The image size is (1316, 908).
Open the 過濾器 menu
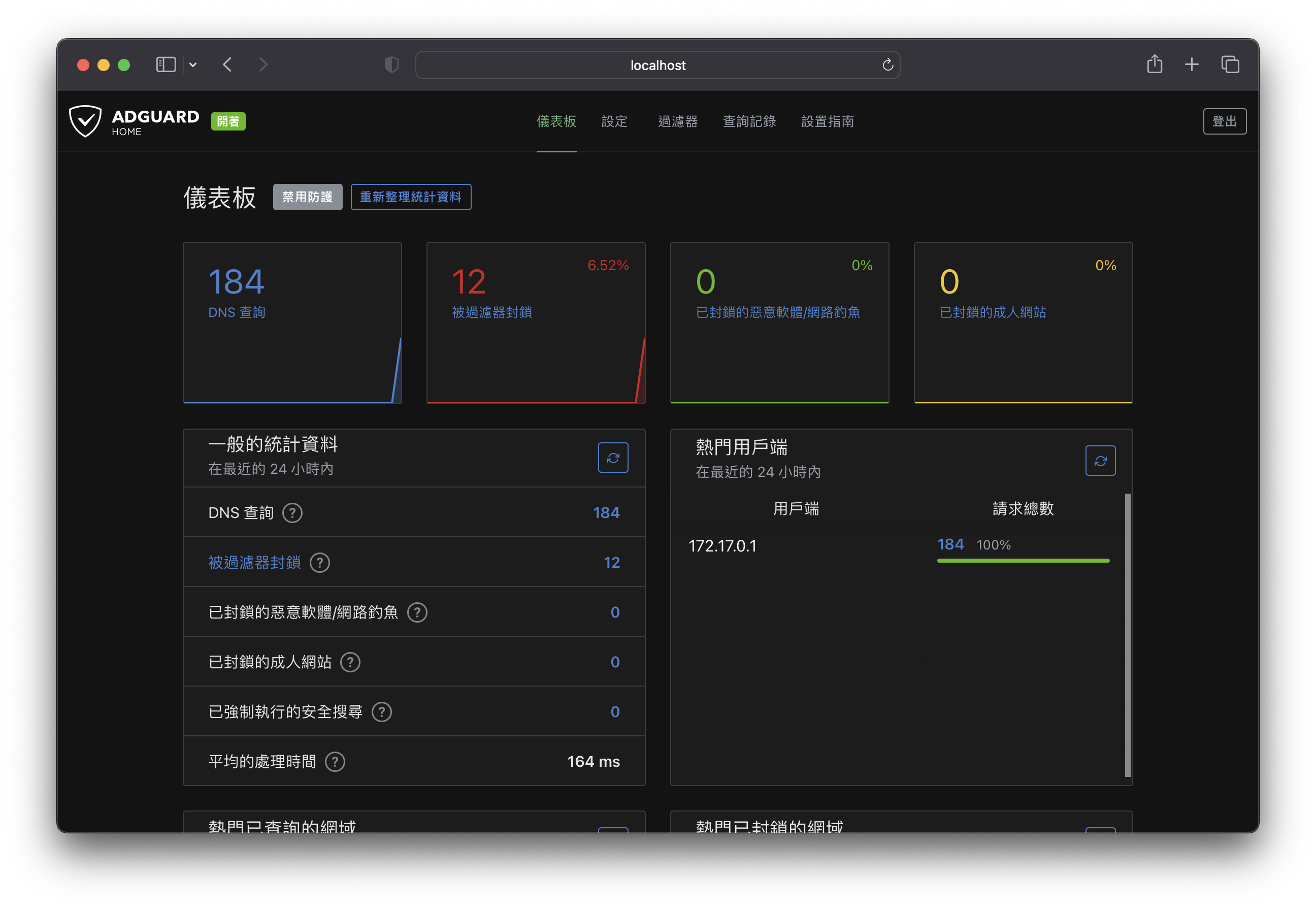677,121
